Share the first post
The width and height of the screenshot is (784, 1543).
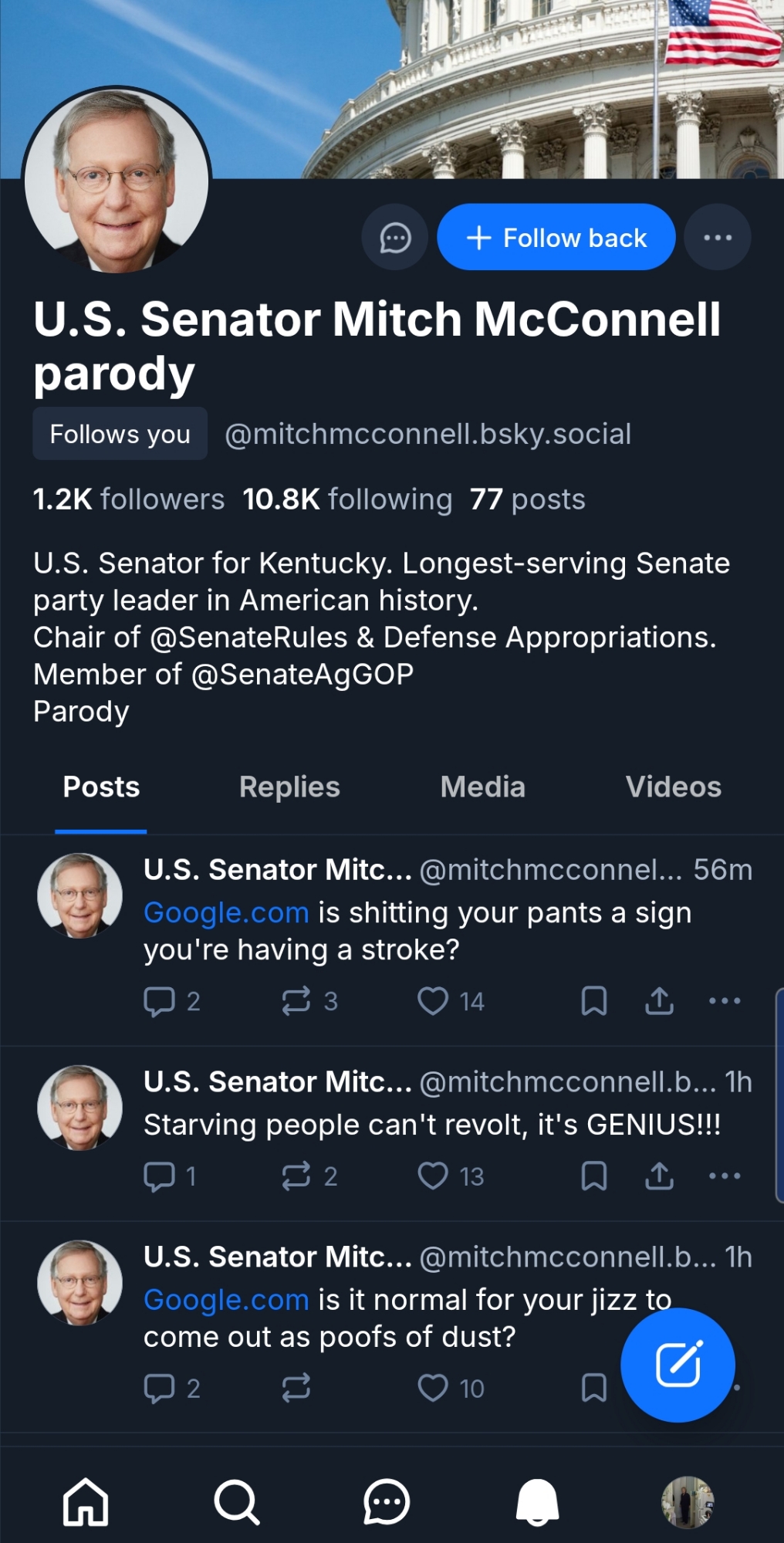659,1001
